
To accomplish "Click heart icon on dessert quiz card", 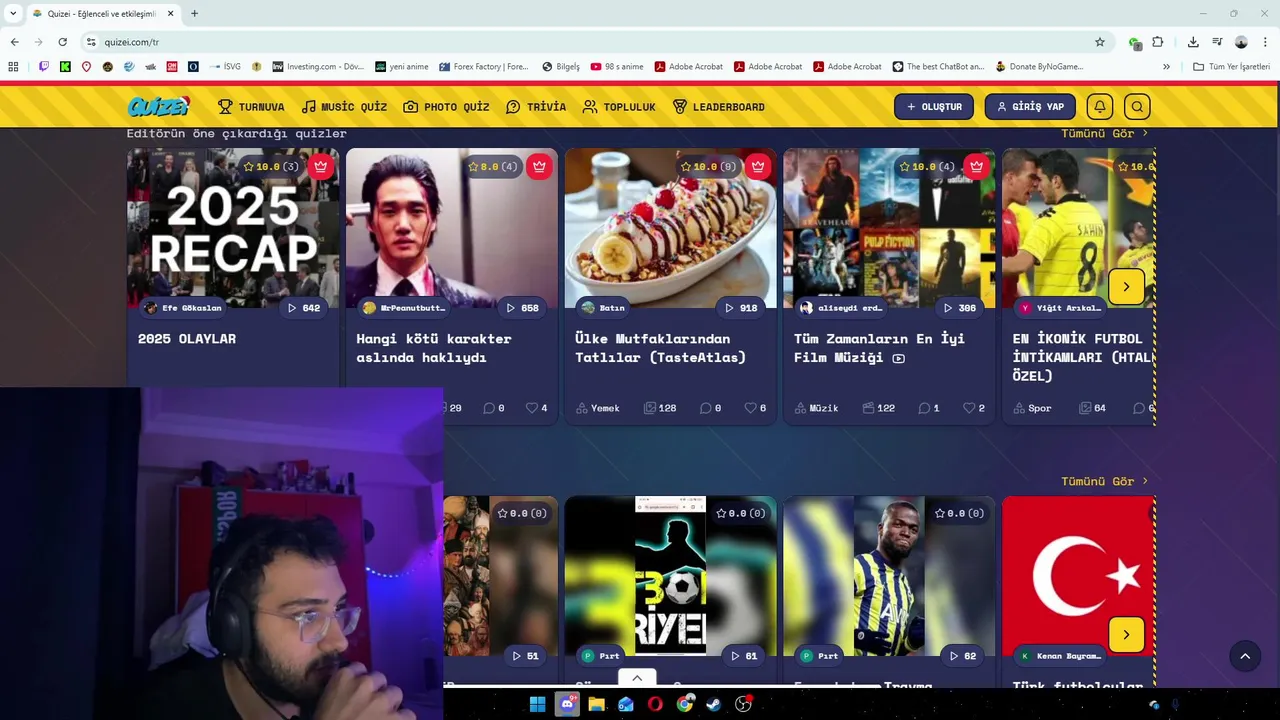I will coord(750,408).
